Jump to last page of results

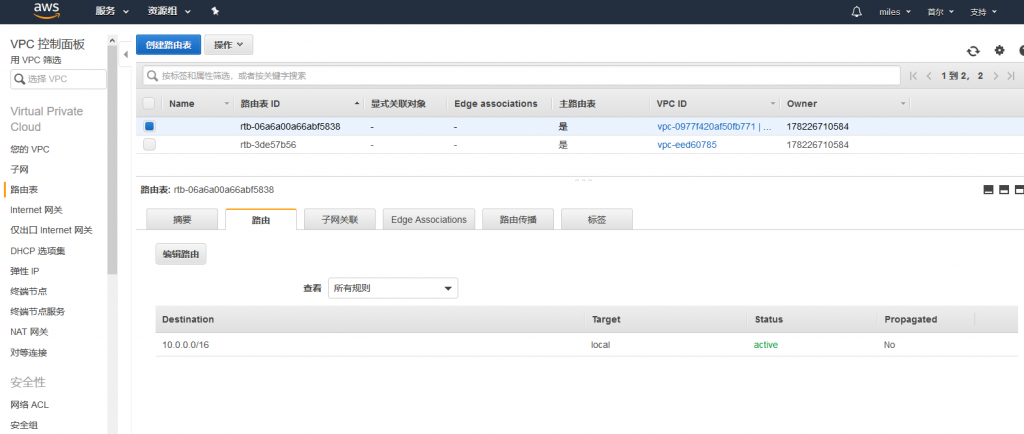coord(1010,76)
